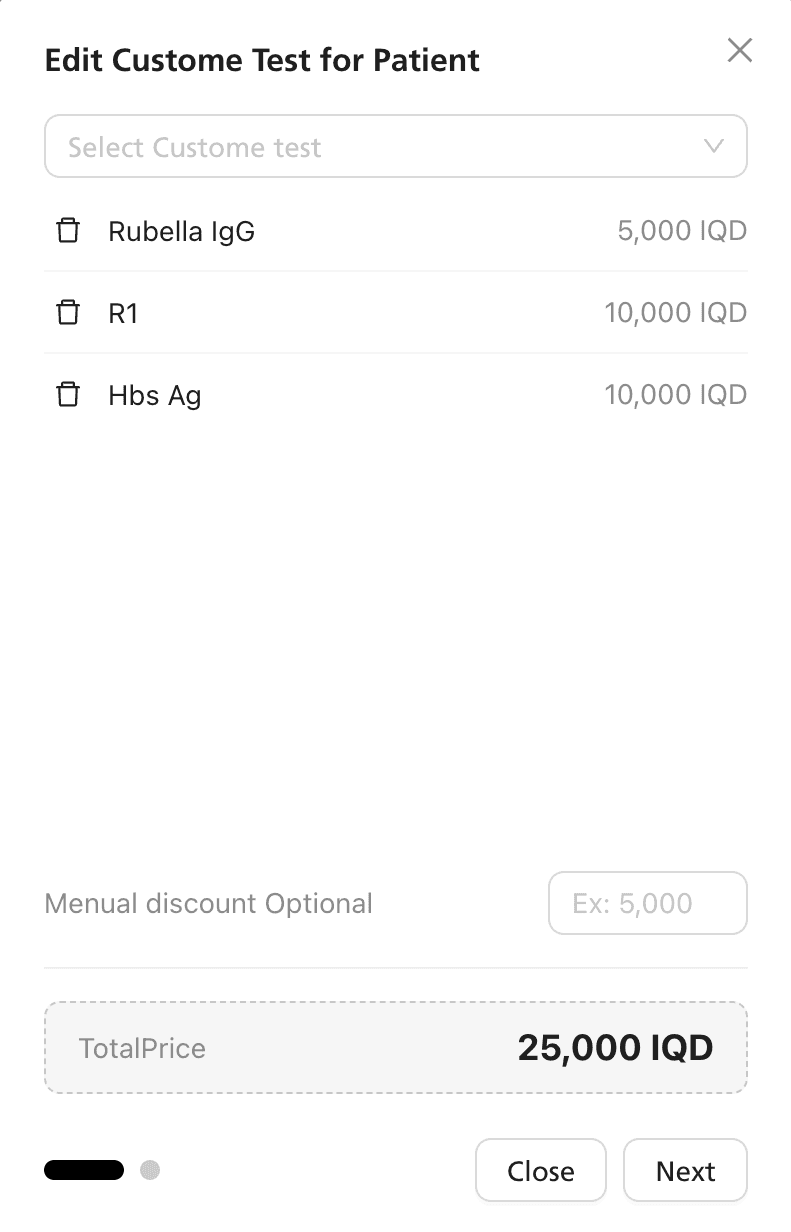Viewport: 791px width, 1232px height.
Task: Click the 25,000 IQD total amount
Action: [615, 1048]
